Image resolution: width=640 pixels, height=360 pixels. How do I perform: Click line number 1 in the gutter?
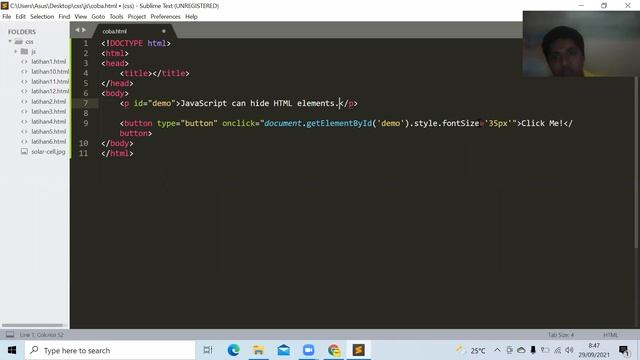point(85,43)
